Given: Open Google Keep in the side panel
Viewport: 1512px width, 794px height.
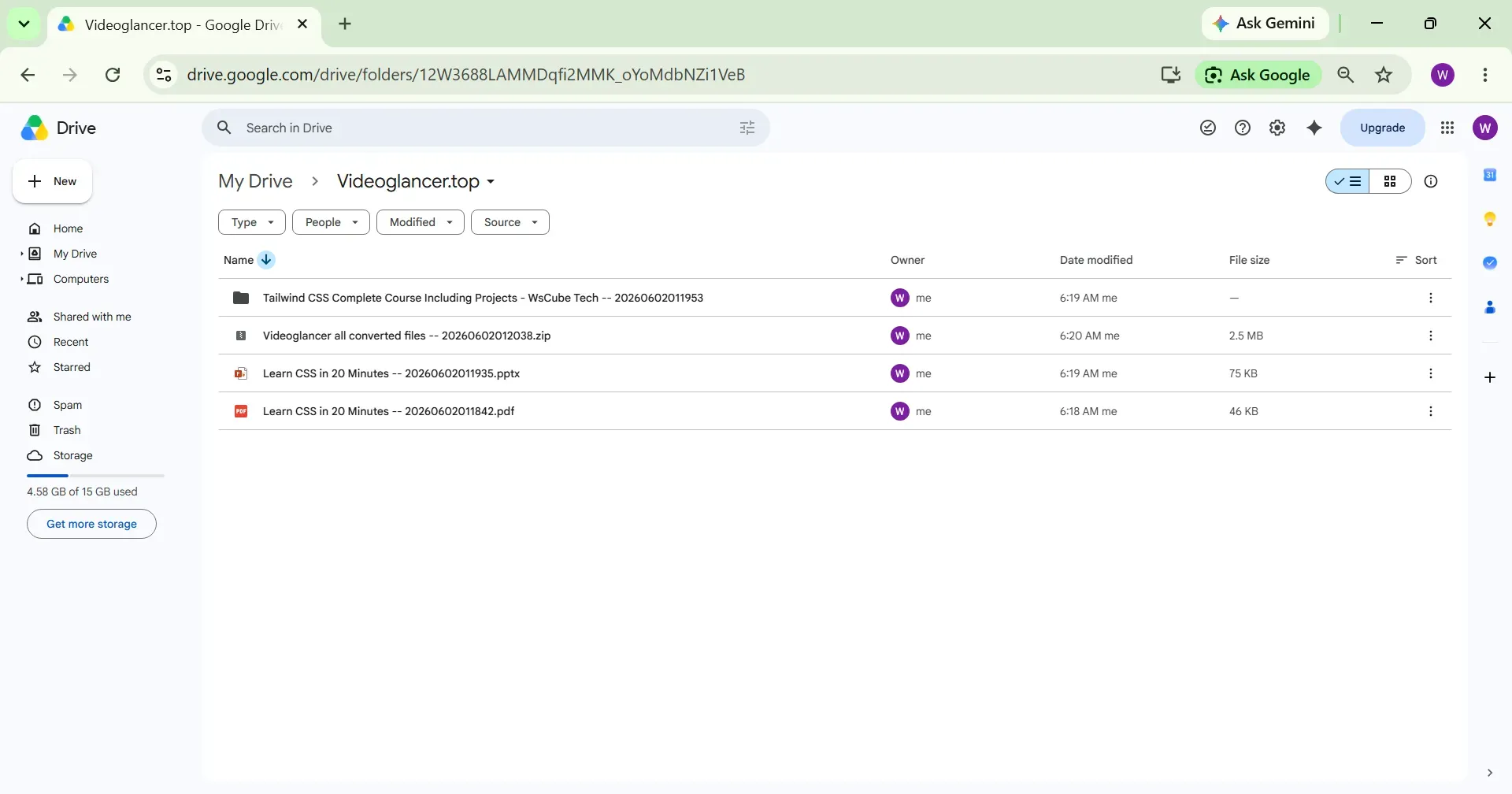Looking at the screenshot, I should click(1490, 219).
